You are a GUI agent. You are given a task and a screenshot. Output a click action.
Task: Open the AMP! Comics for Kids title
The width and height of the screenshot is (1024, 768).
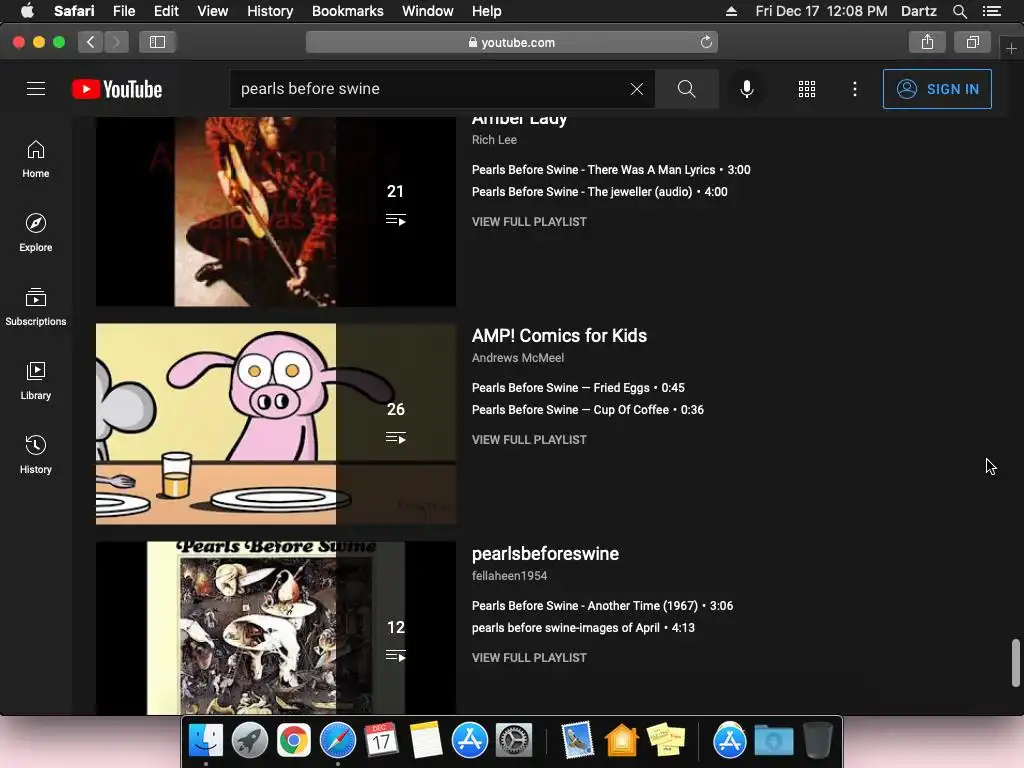coord(559,336)
